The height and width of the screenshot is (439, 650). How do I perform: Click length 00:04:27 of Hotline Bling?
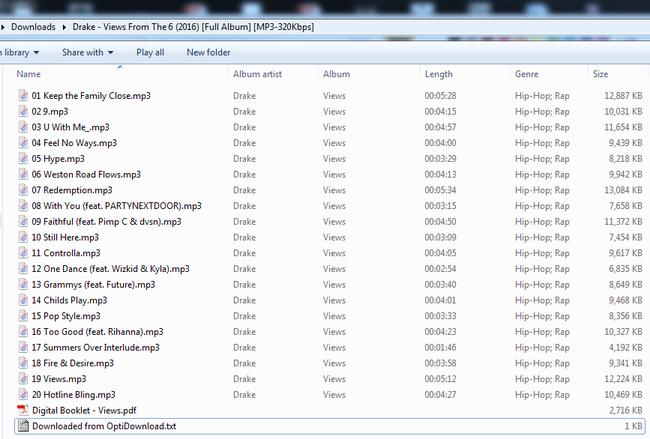(x=440, y=395)
